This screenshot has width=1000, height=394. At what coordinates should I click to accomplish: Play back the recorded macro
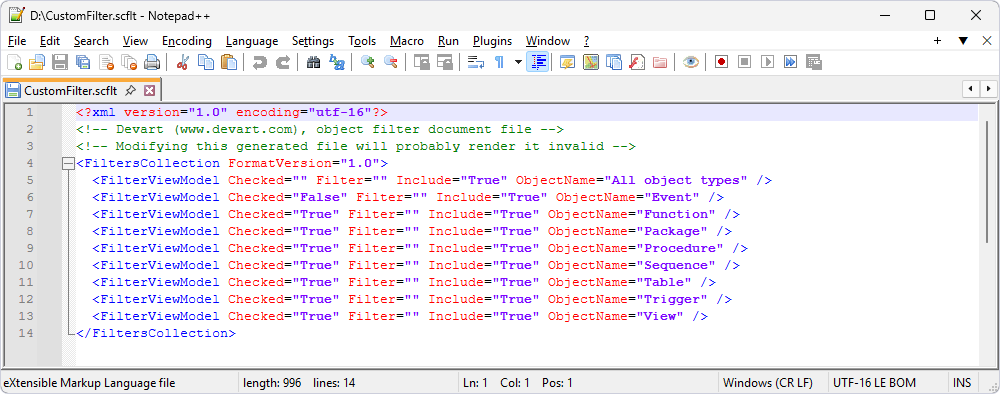coord(767,62)
